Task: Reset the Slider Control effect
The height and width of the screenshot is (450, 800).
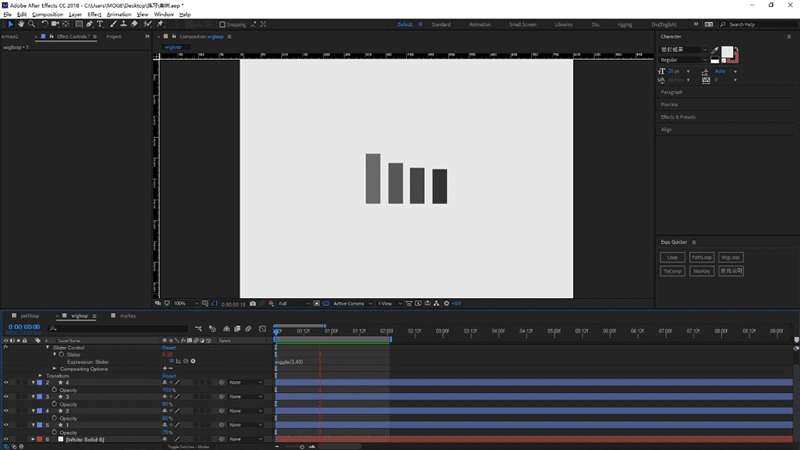Action: point(169,347)
